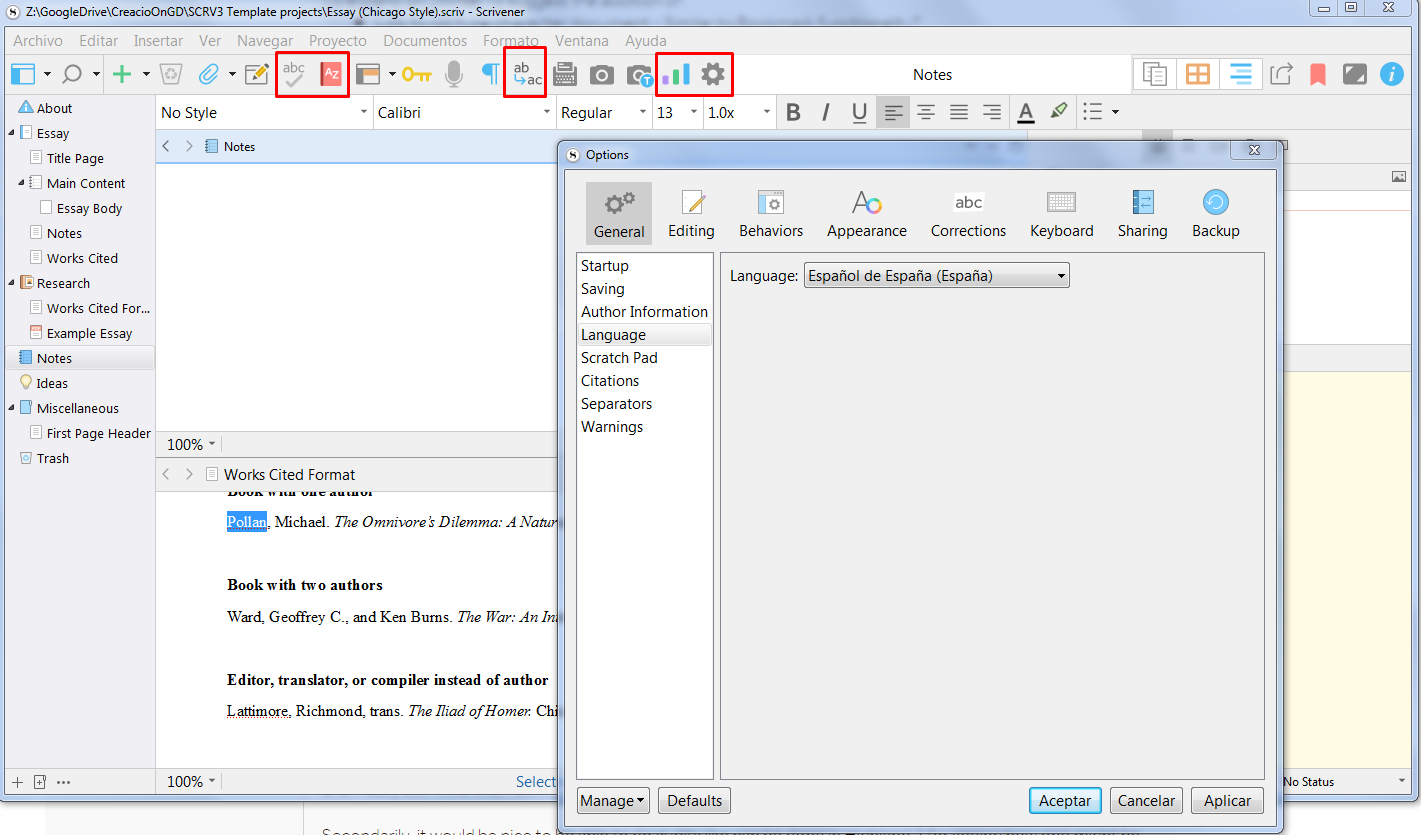1421x835 pixels.
Task: Toggle Bold formatting
Action: 793,113
